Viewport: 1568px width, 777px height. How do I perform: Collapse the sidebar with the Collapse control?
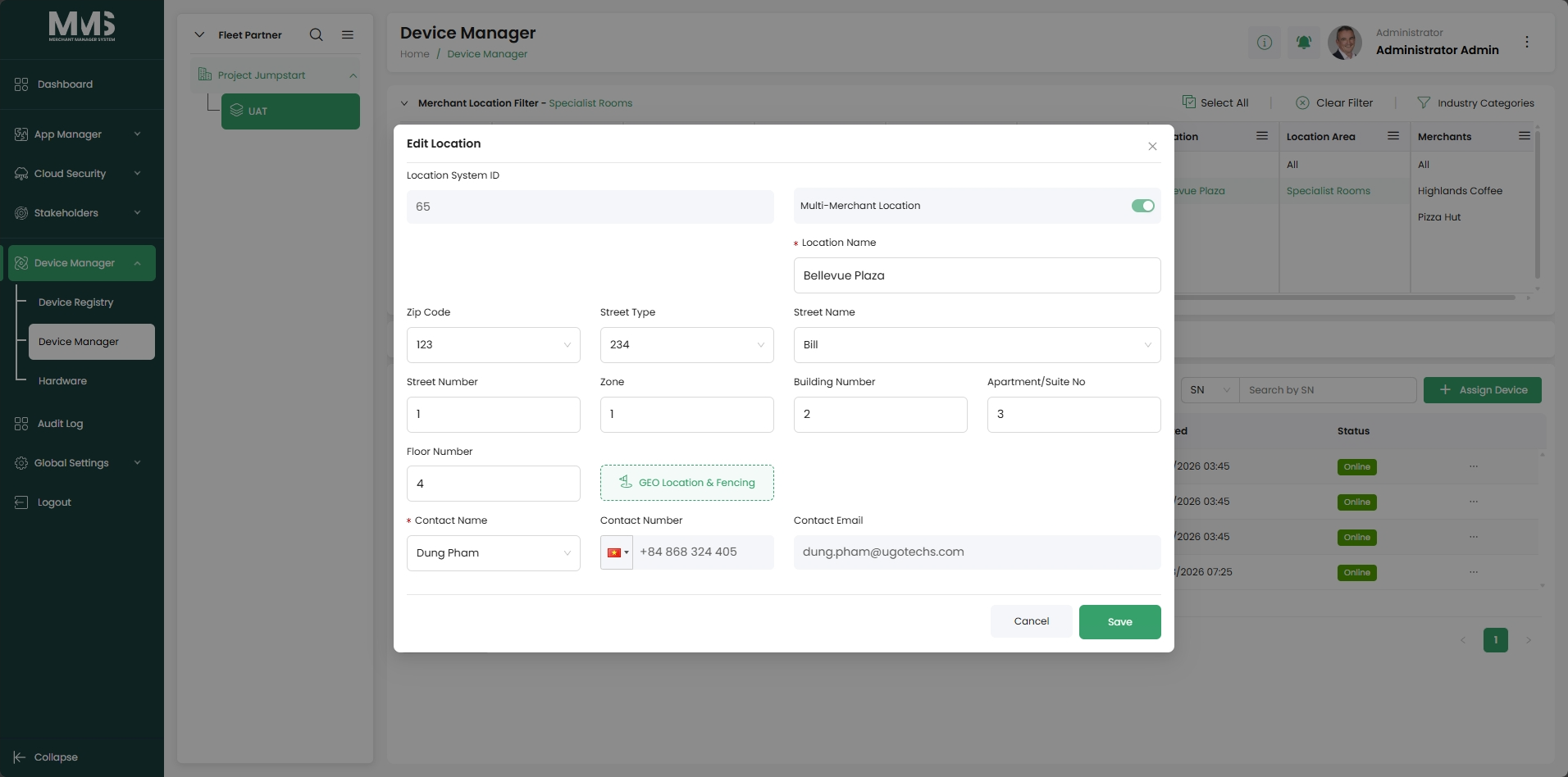tap(46, 757)
